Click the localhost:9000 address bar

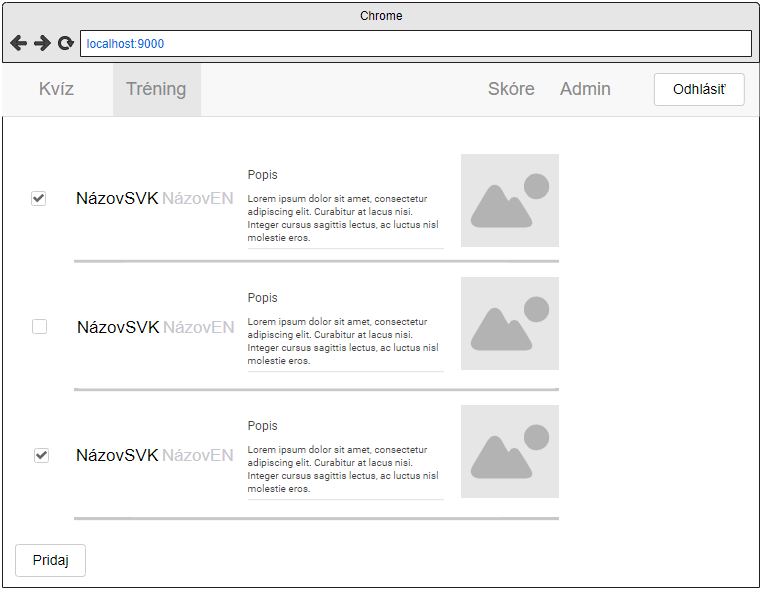pos(415,44)
